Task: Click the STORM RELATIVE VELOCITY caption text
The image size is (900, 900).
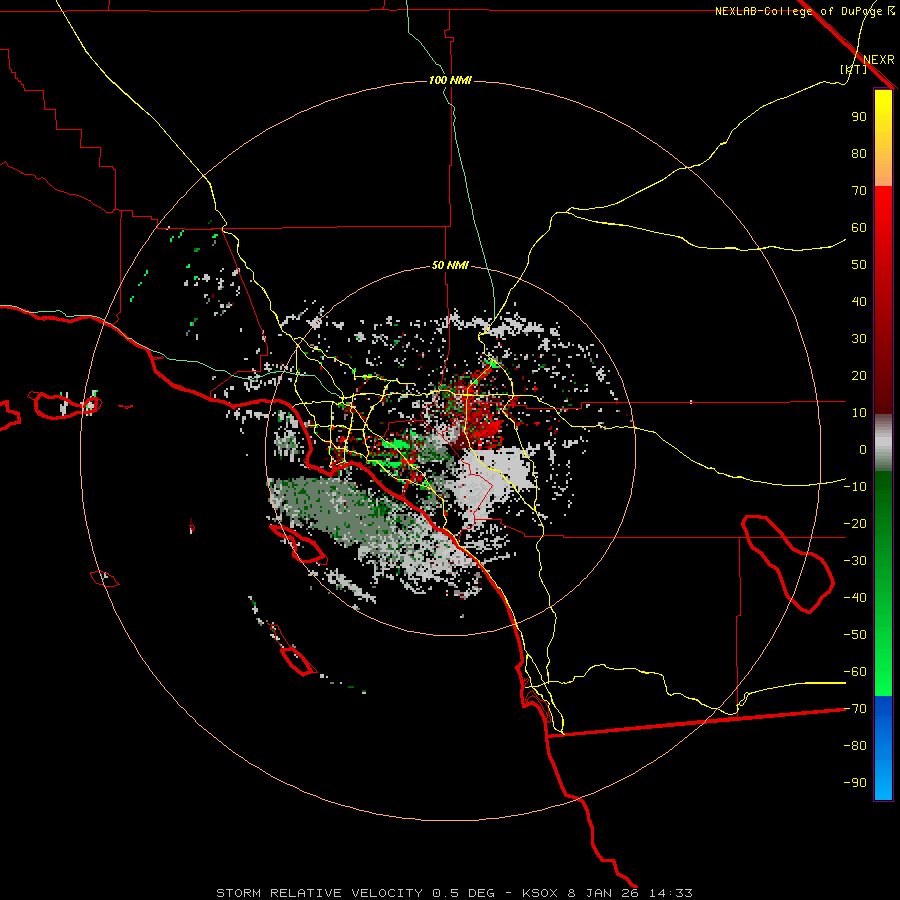Action: [321, 893]
